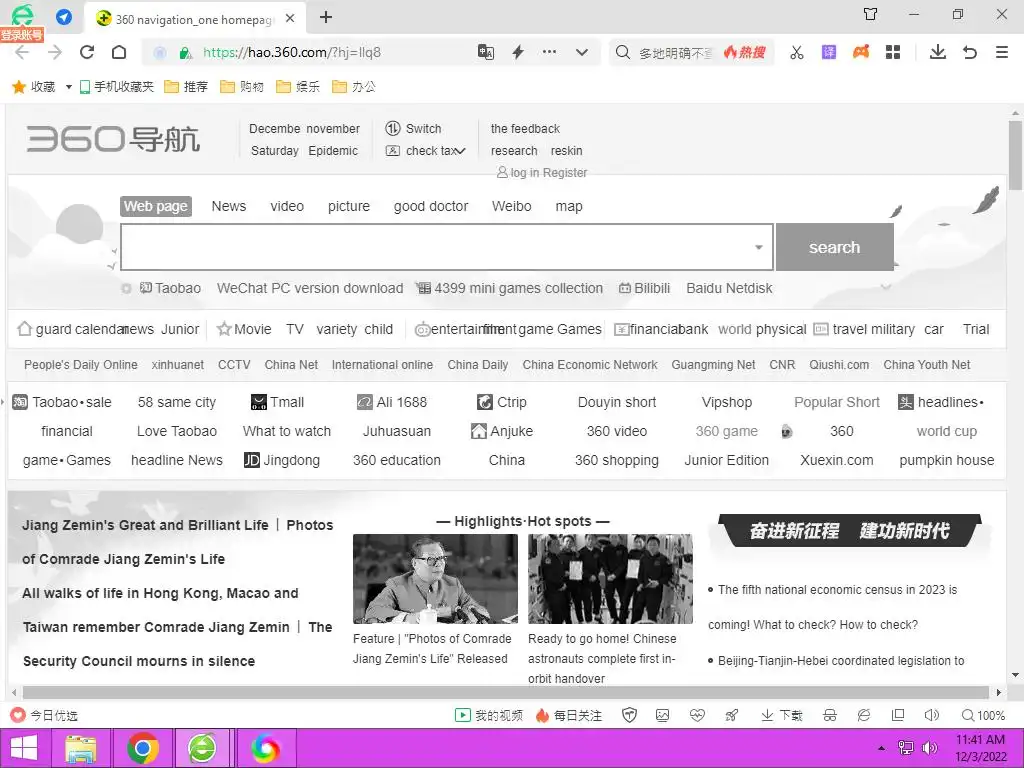Open the downloads arrow icon in toolbar
The image size is (1024, 768).
pos(938,52)
